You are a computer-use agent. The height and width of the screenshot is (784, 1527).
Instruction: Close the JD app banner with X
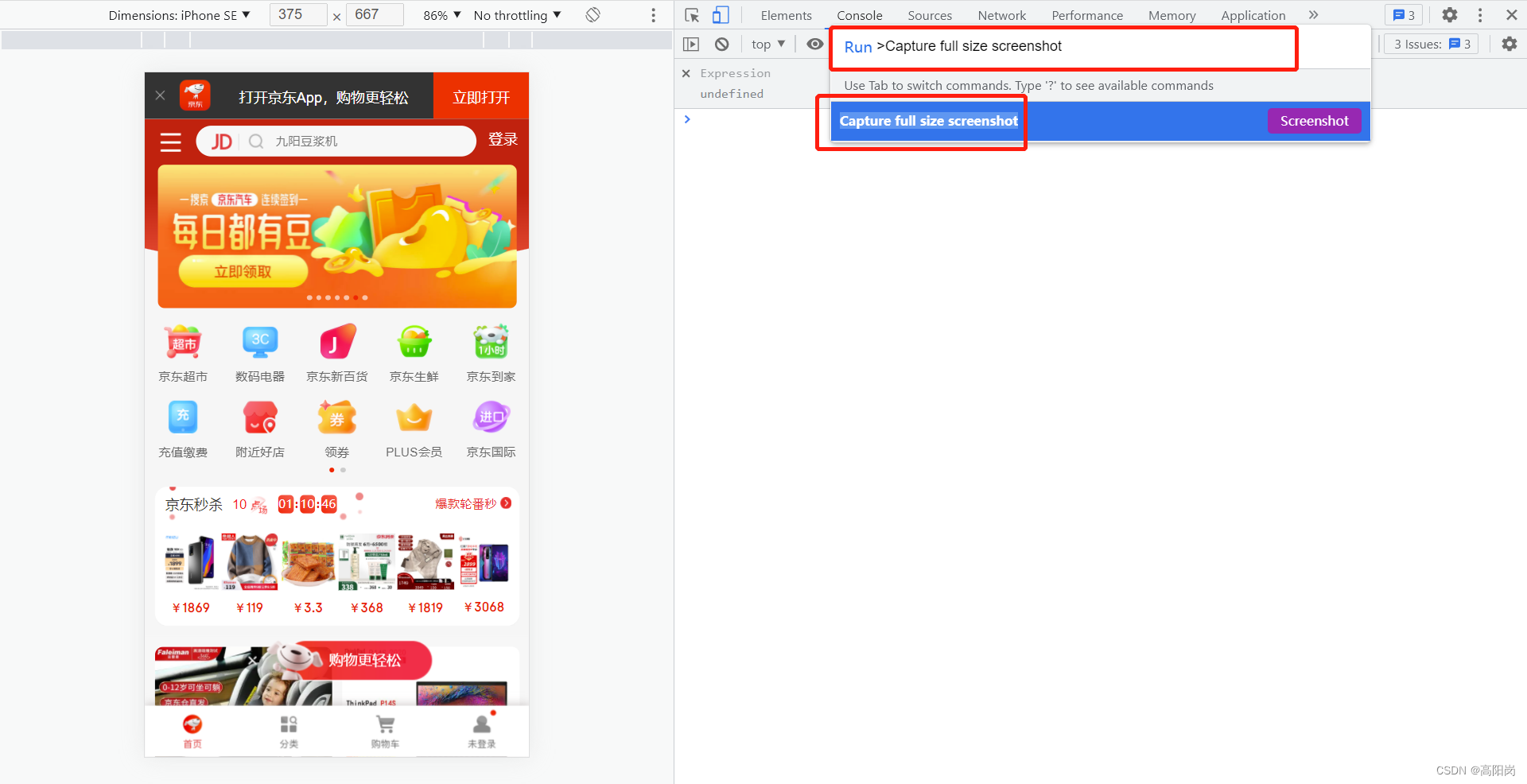(160, 95)
